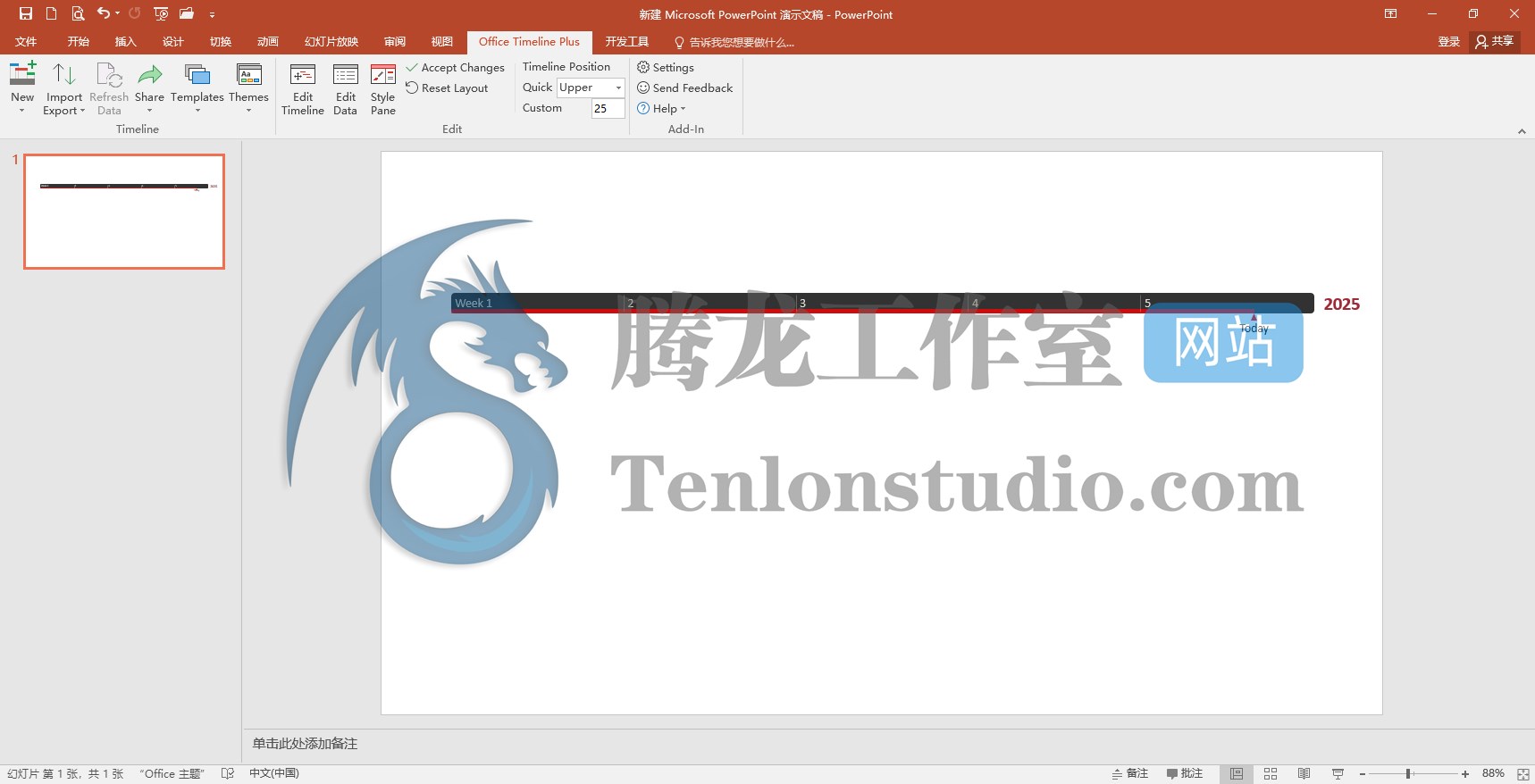Switch to the 插入 tab
The height and width of the screenshot is (784, 1535).
click(x=125, y=42)
